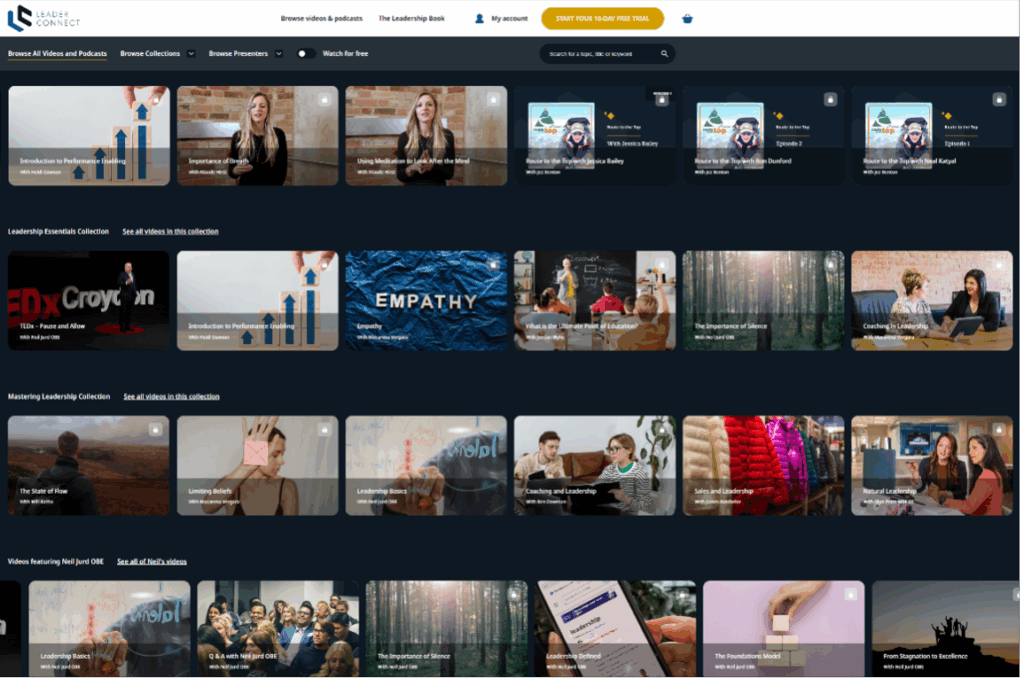Click lock icon on Importance of Breath video

324,99
